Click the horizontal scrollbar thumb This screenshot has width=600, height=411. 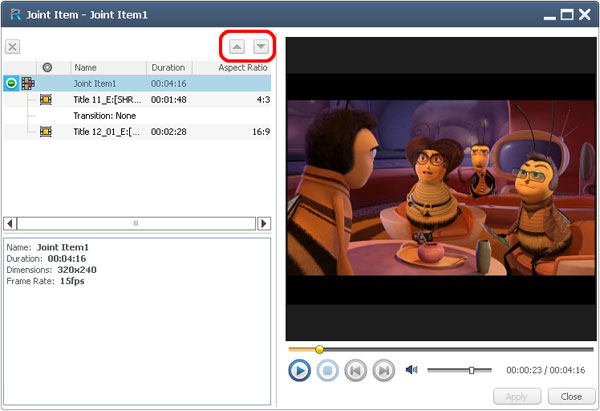pyautogui.click(x=136, y=223)
